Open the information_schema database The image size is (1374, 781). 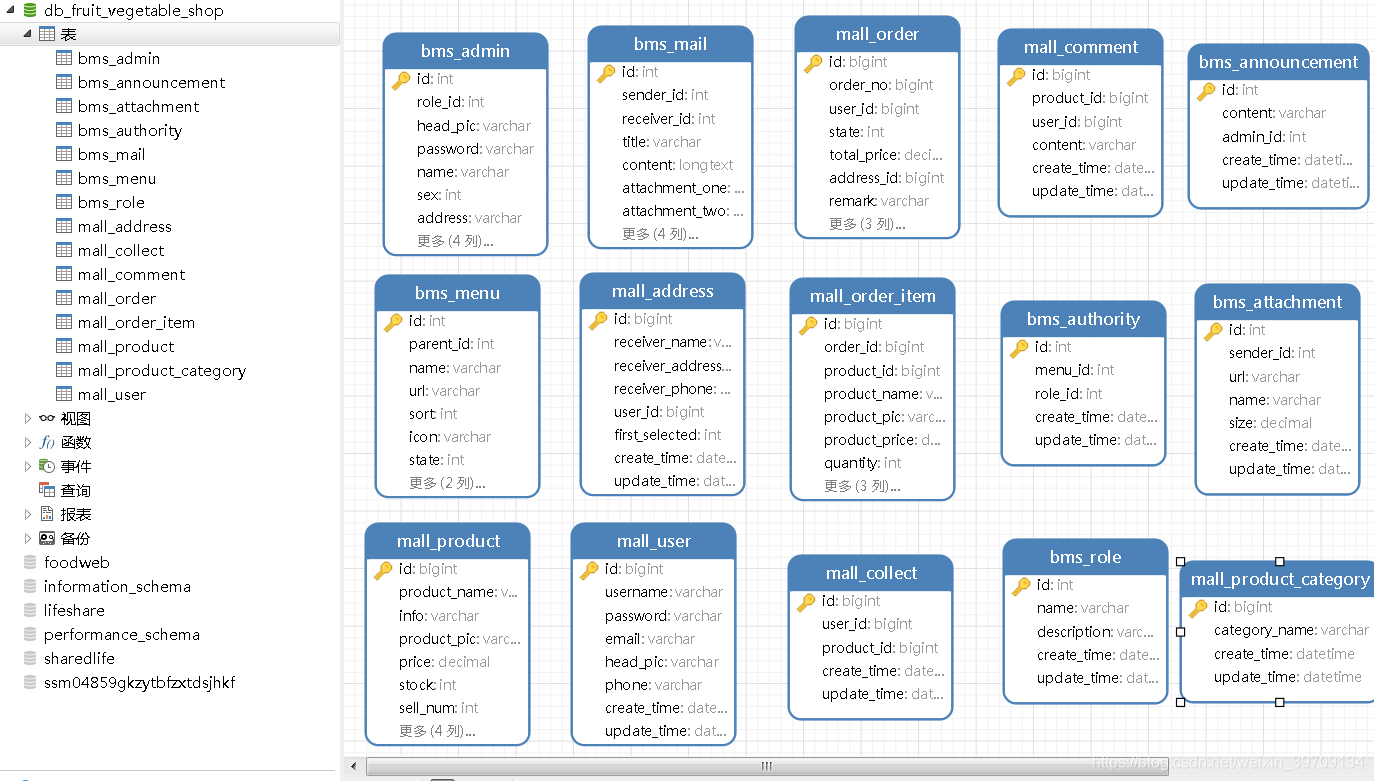(x=117, y=586)
